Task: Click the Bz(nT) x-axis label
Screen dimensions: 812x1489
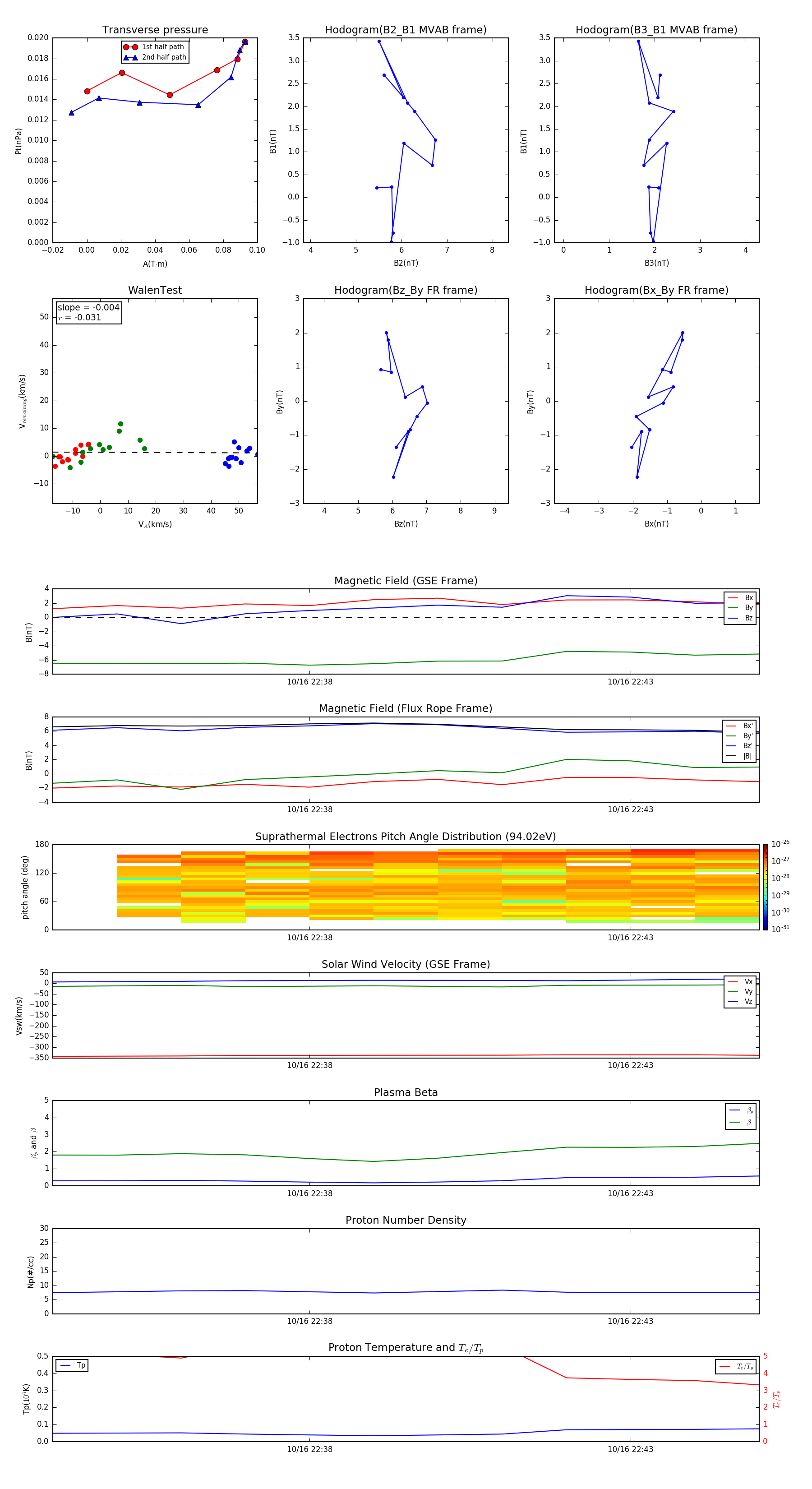Action: tap(406, 524)
